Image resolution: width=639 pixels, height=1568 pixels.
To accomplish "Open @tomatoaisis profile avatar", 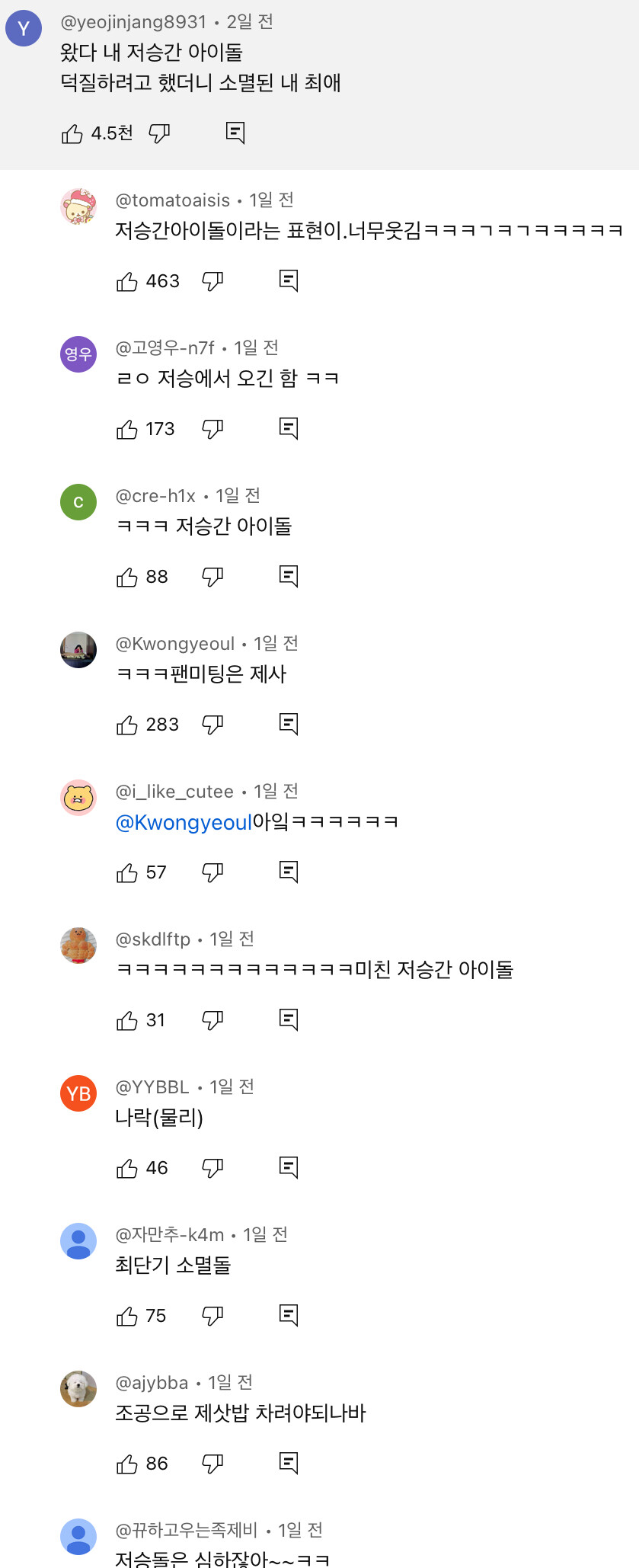I will [78, 206].
